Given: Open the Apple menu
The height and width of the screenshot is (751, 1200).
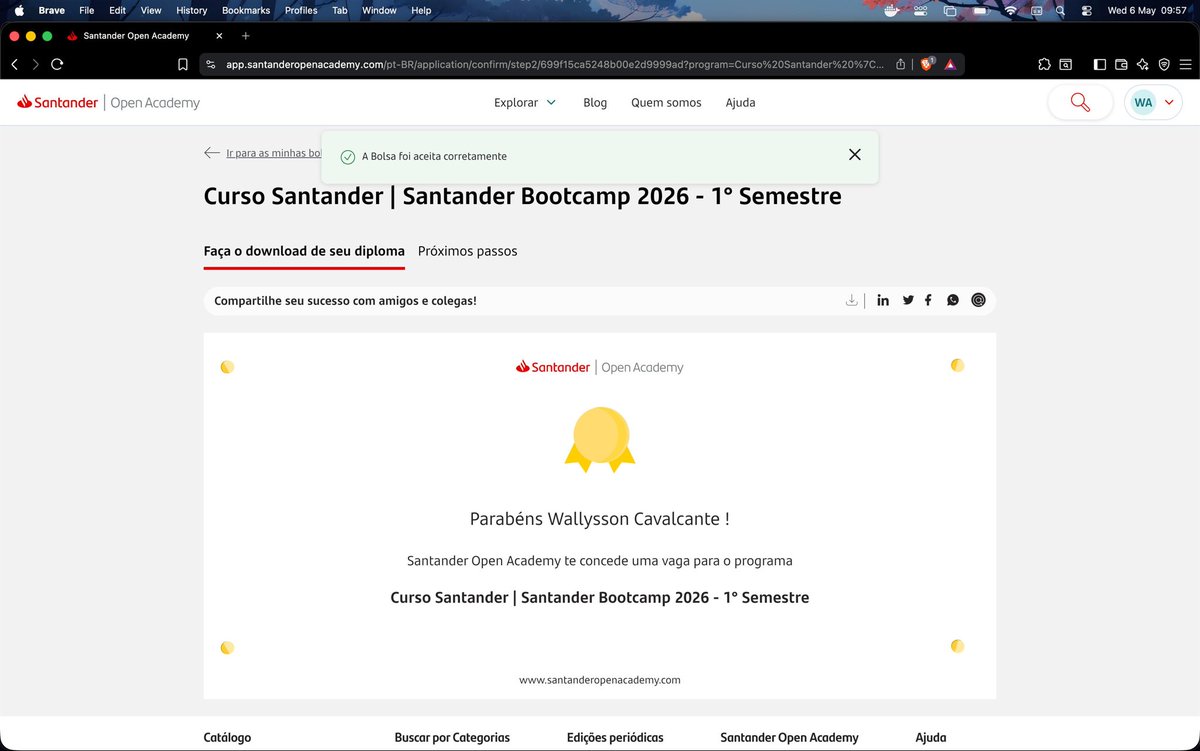Looking at the screenshot, I should 19,10.
